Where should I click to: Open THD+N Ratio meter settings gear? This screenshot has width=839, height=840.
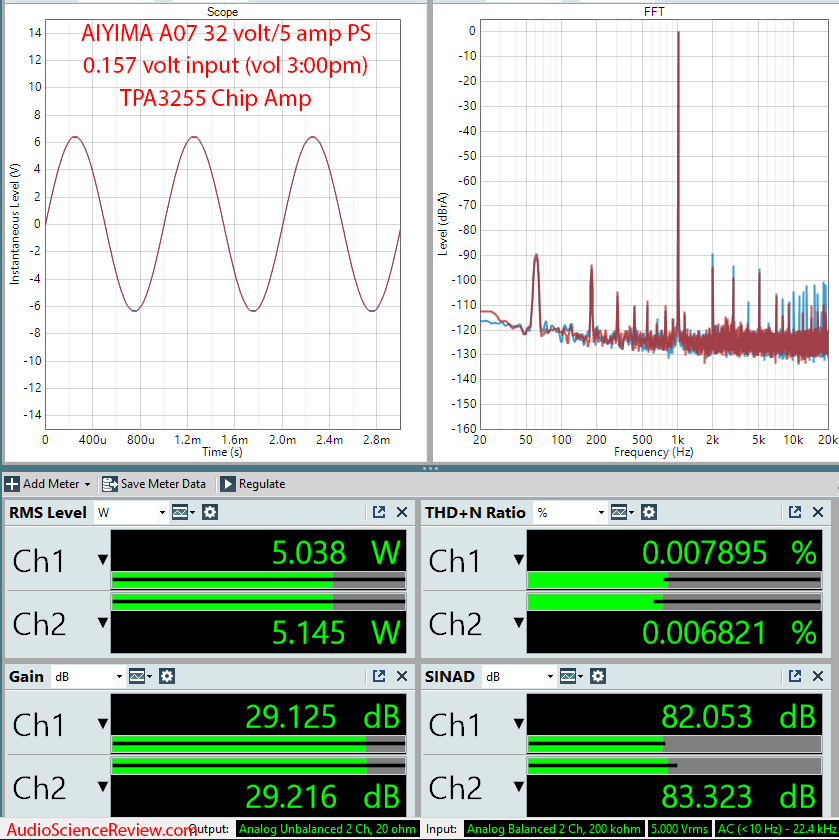[x=649, y=513]
